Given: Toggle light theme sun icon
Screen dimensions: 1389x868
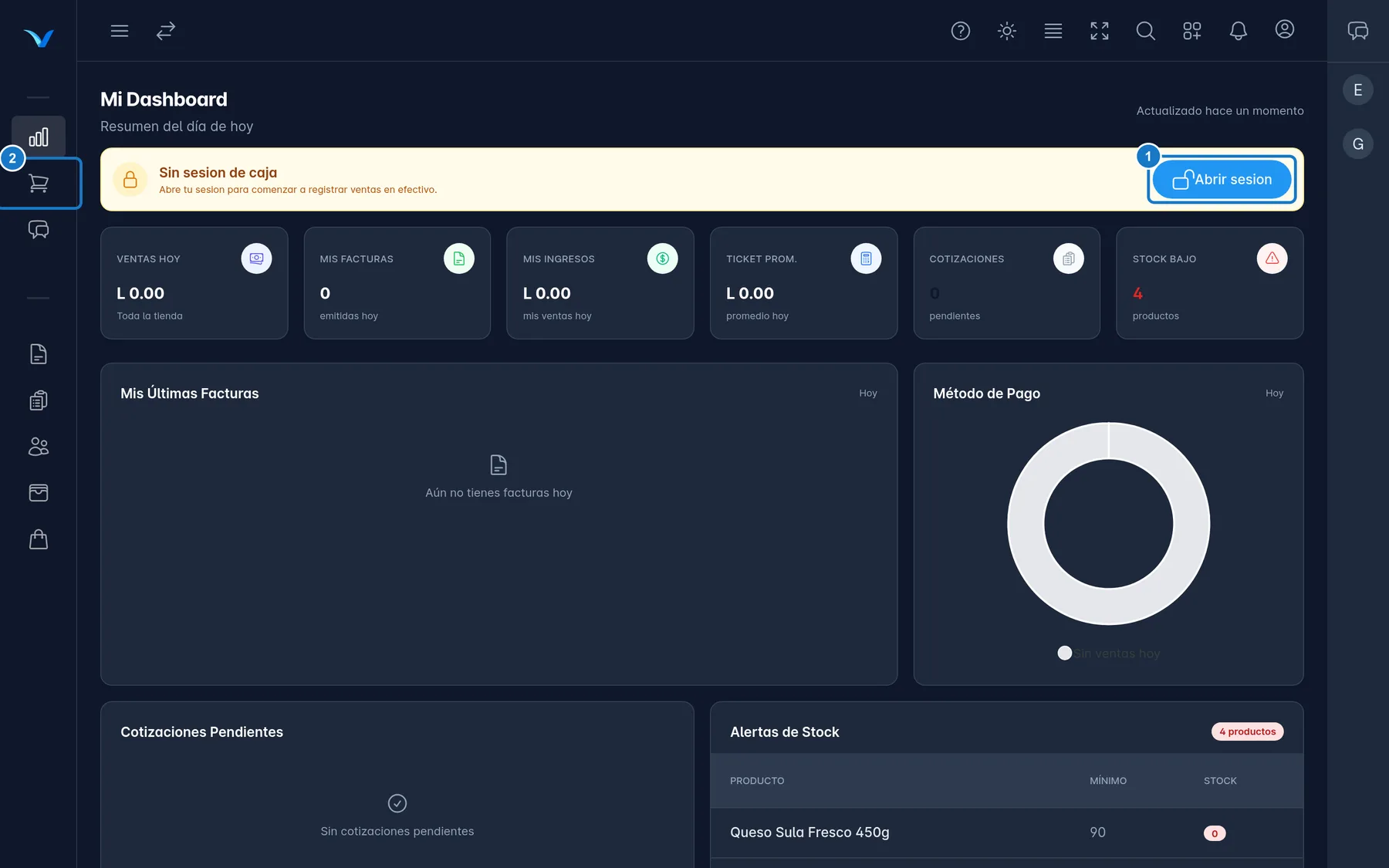Looking at the screenshot, I should (1007, 31).
